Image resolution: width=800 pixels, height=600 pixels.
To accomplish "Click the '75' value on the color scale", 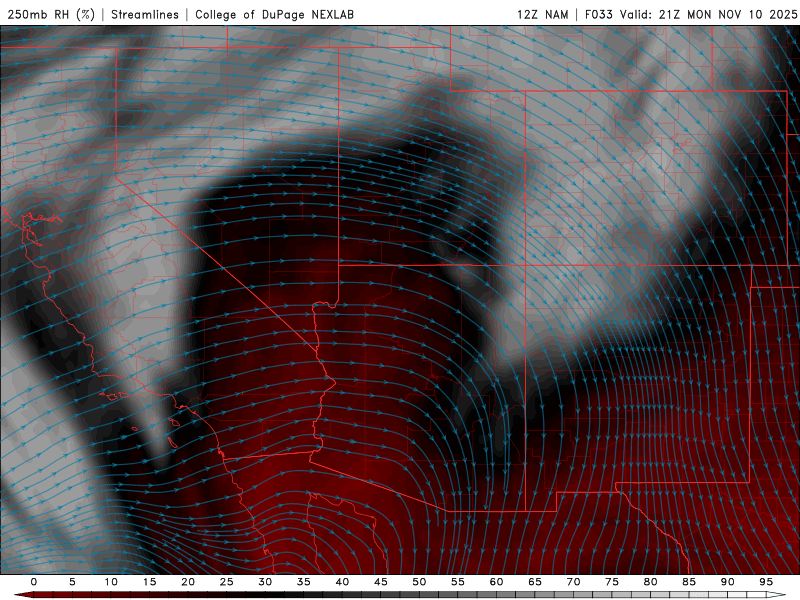I will pos(612,582).
